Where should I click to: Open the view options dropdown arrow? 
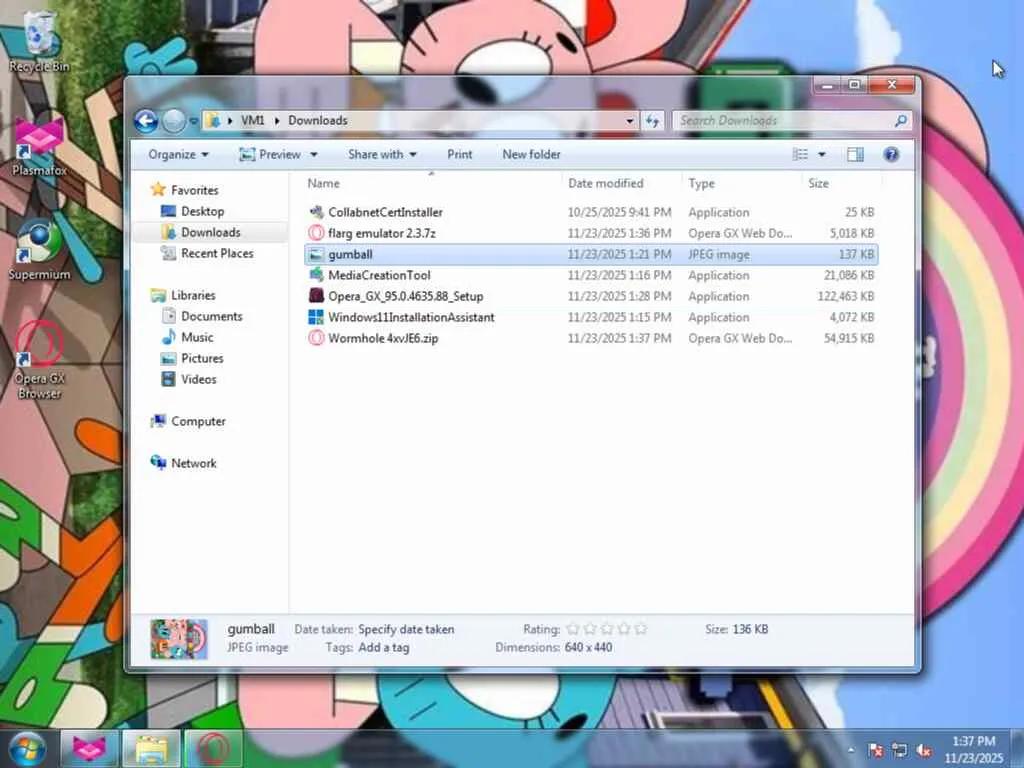click(x=822, y=155)
